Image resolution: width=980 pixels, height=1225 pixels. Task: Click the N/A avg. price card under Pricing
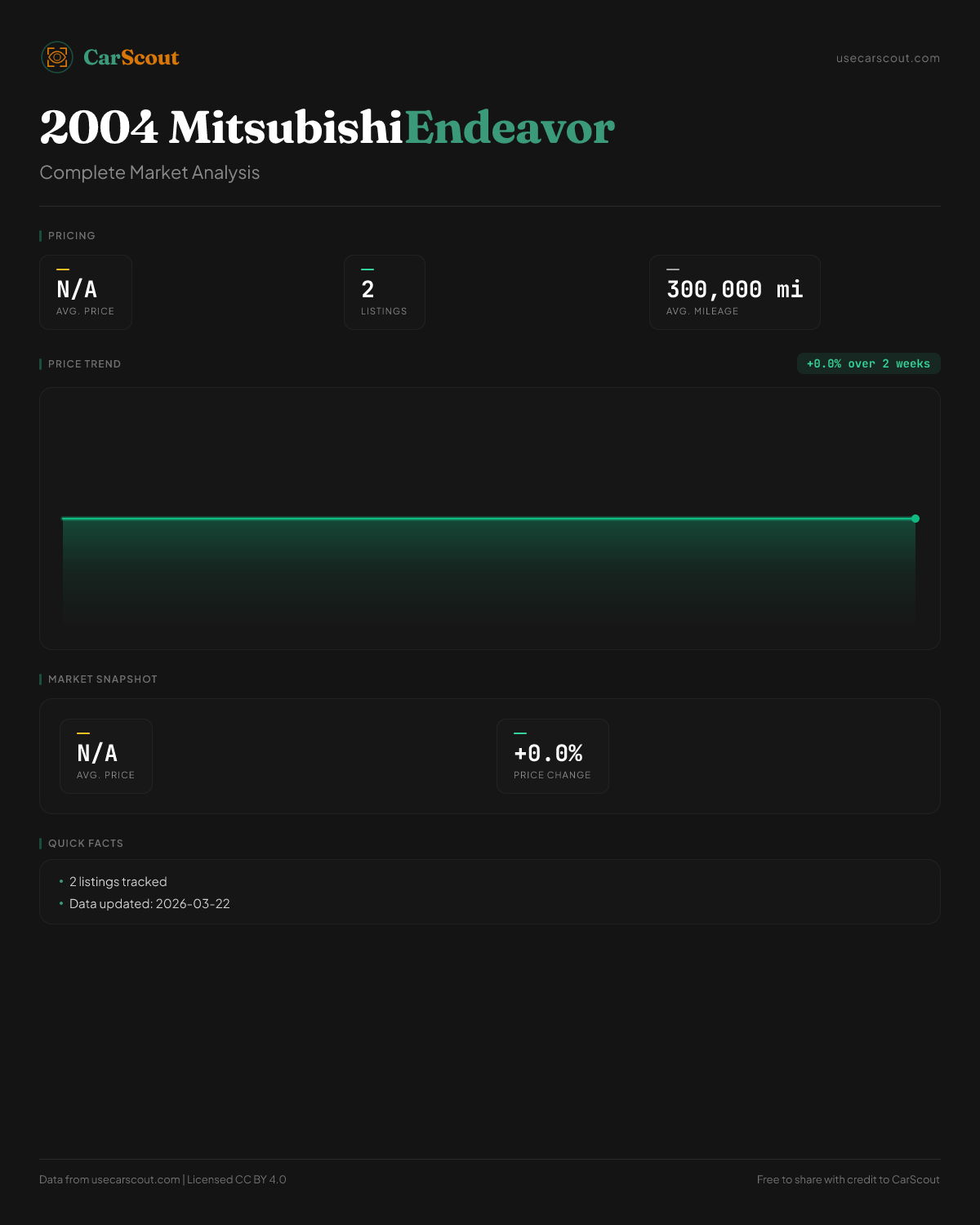pyautogui.click(x=86, y=292)
